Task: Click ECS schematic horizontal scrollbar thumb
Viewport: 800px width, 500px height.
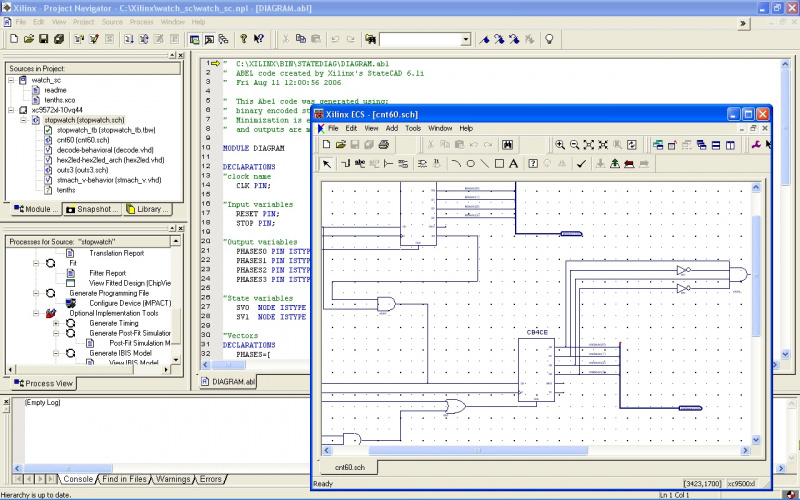Action: tap(478, 451)
